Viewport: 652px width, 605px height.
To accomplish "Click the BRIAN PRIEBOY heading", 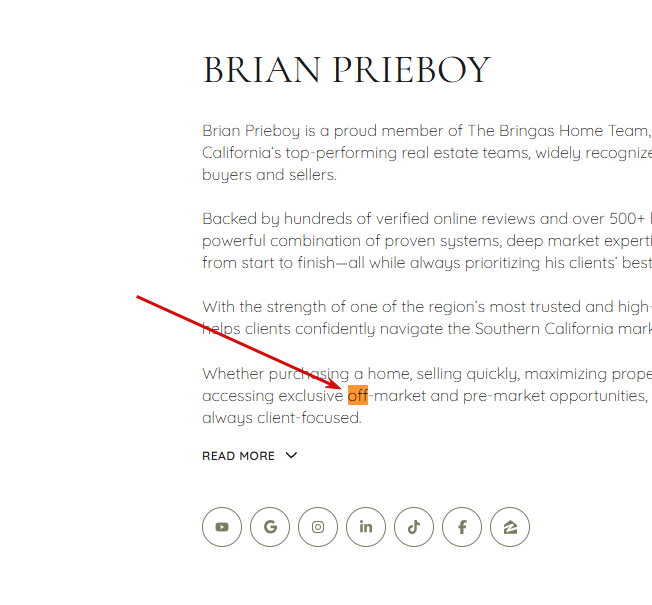I will [x=346, y=69].
